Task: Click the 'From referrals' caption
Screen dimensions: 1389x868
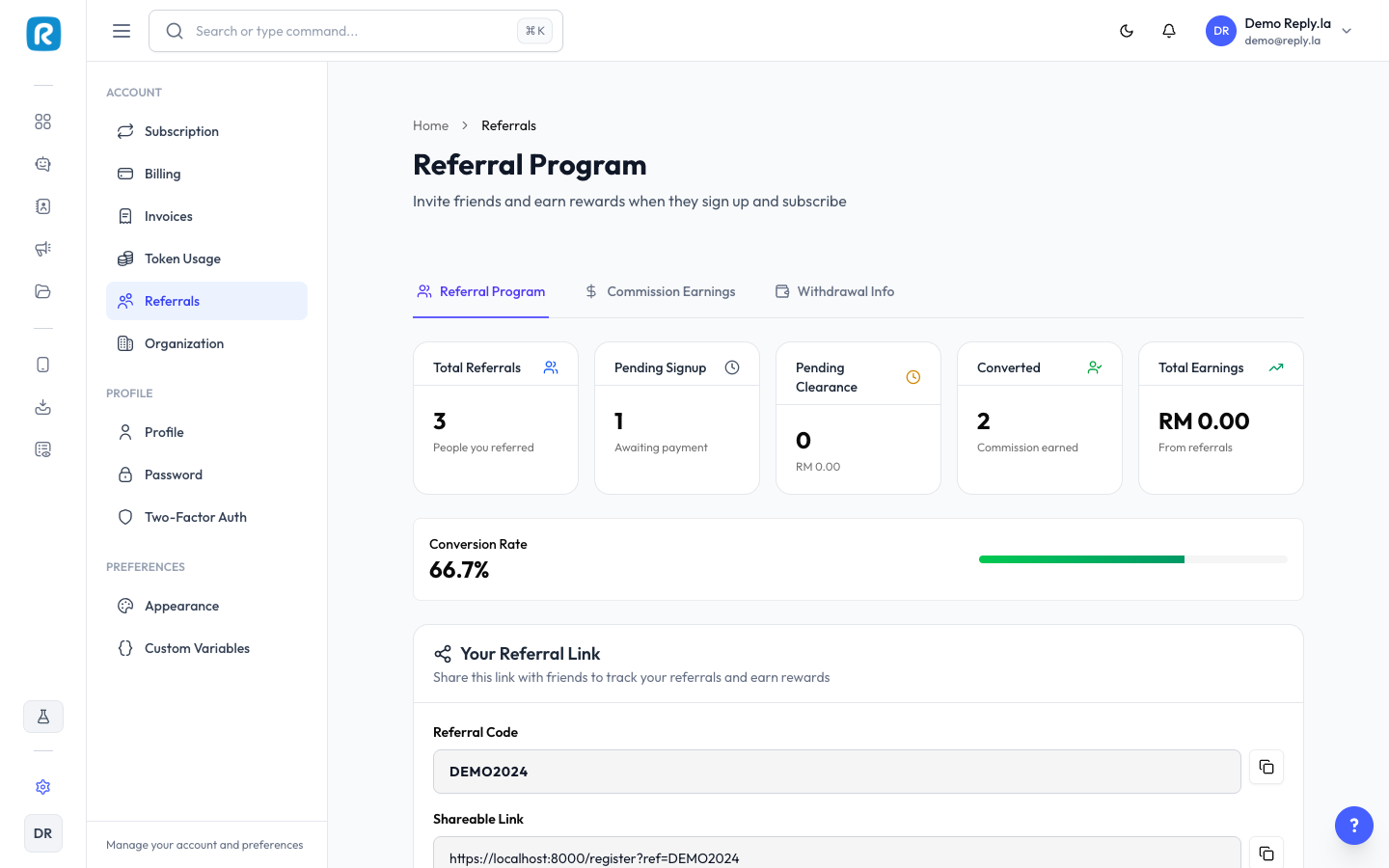Action: click(1195, 448)
